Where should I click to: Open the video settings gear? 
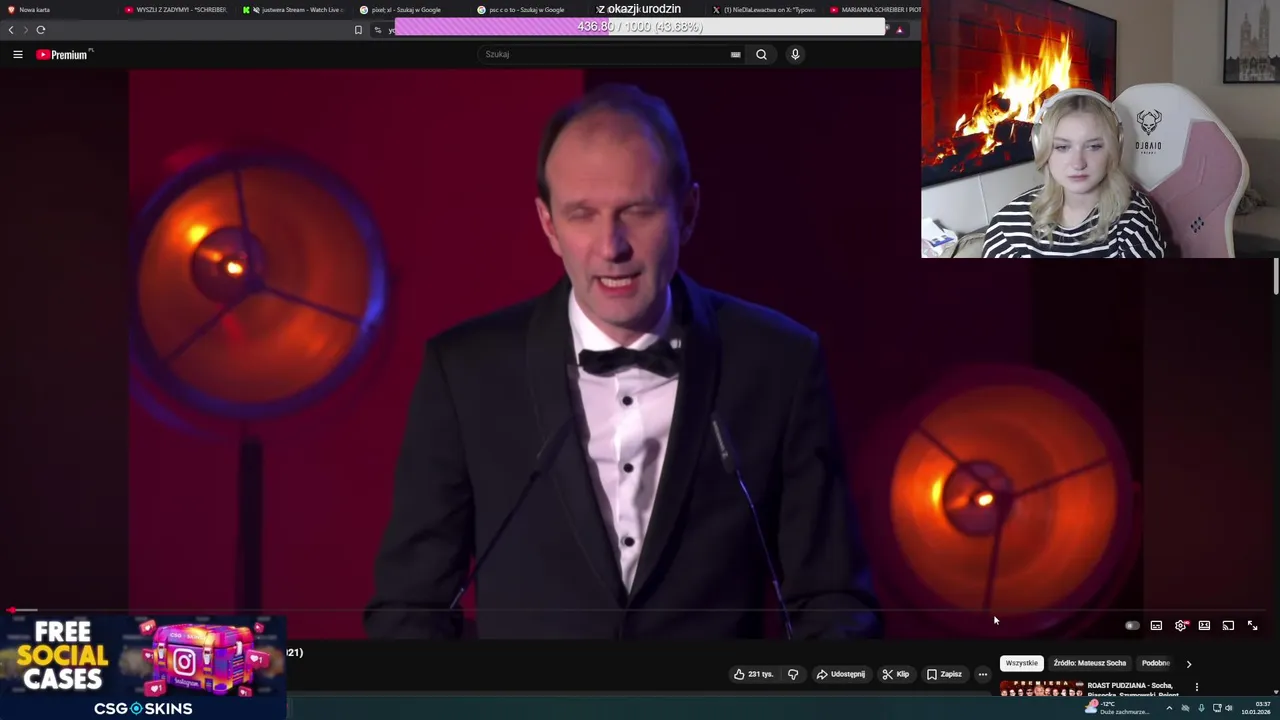pyautogui.click(x=1181, y=626)
